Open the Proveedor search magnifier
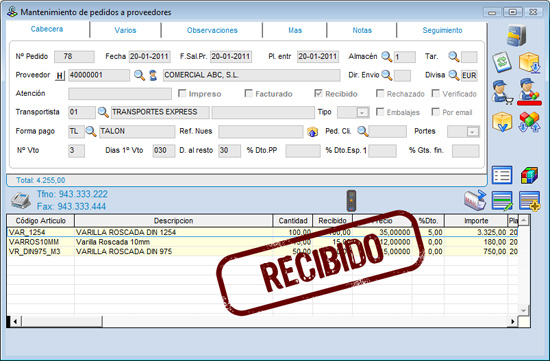Image resolution: width=550 pixels, height=361 pixels. [139, 75]
